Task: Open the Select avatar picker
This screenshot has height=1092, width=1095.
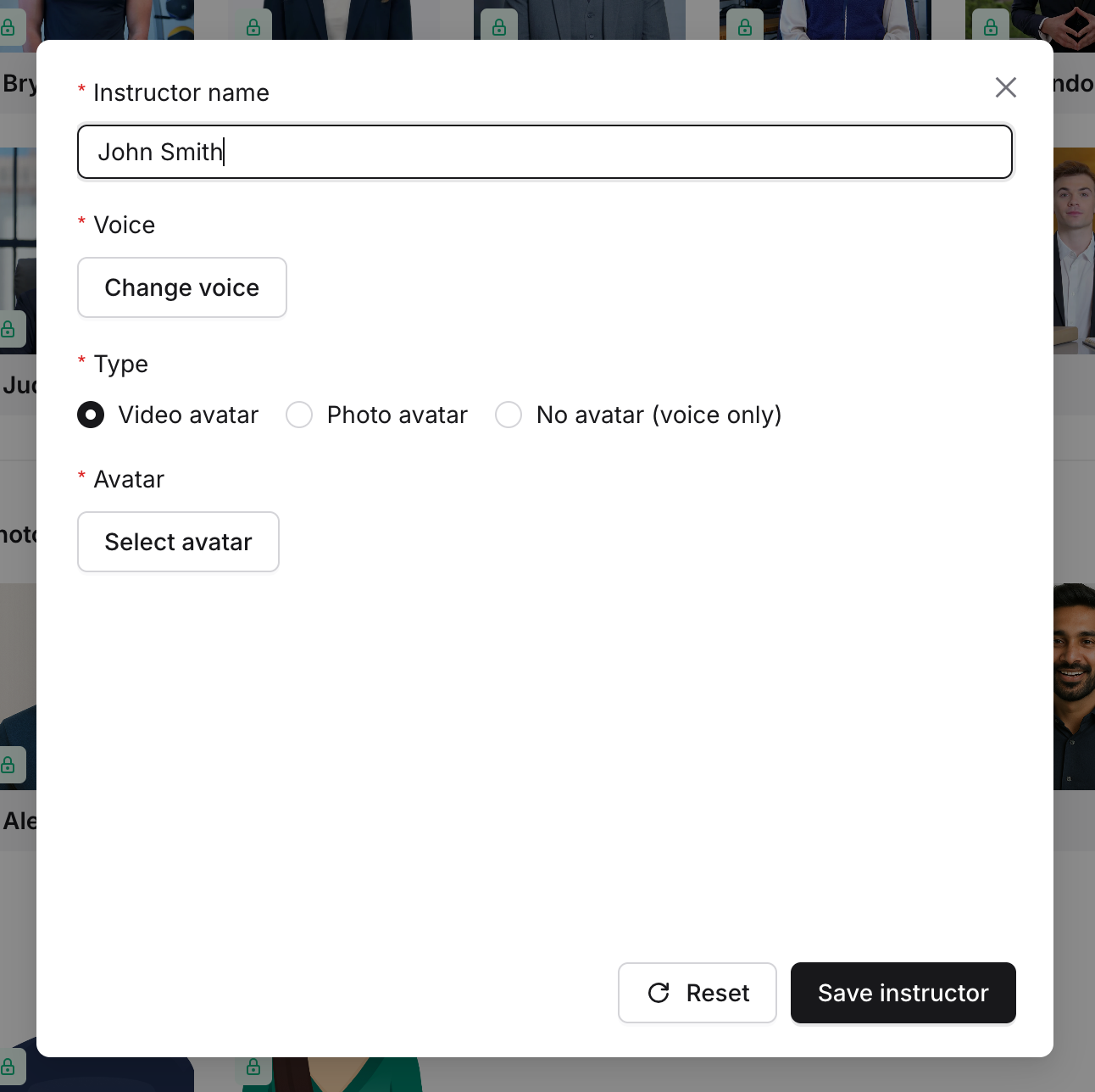Action: pyautogui.click(x=178, y=542)
